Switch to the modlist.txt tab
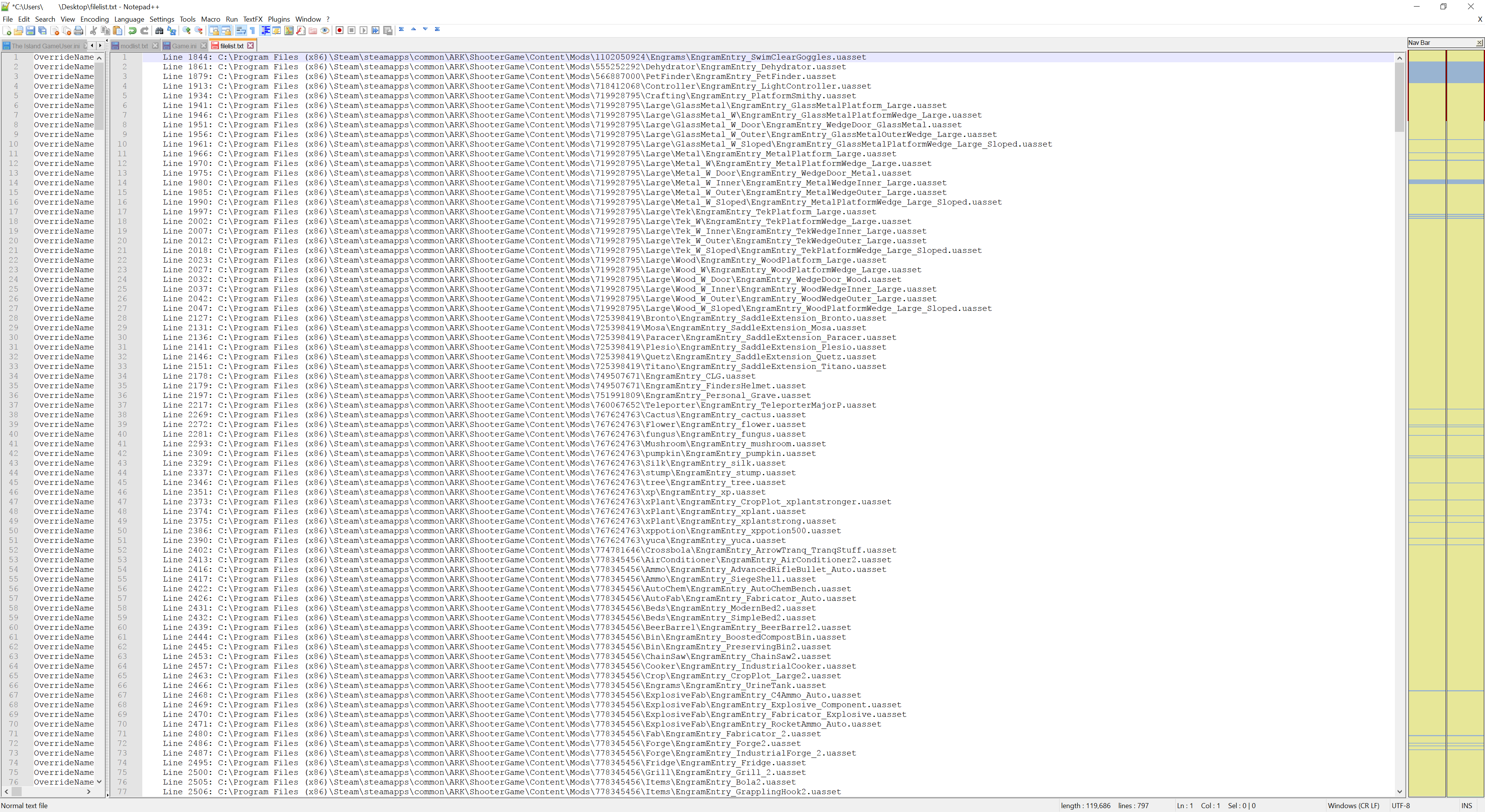The width and height of the screenshot is (1485, 812). (x=134, y=46)
